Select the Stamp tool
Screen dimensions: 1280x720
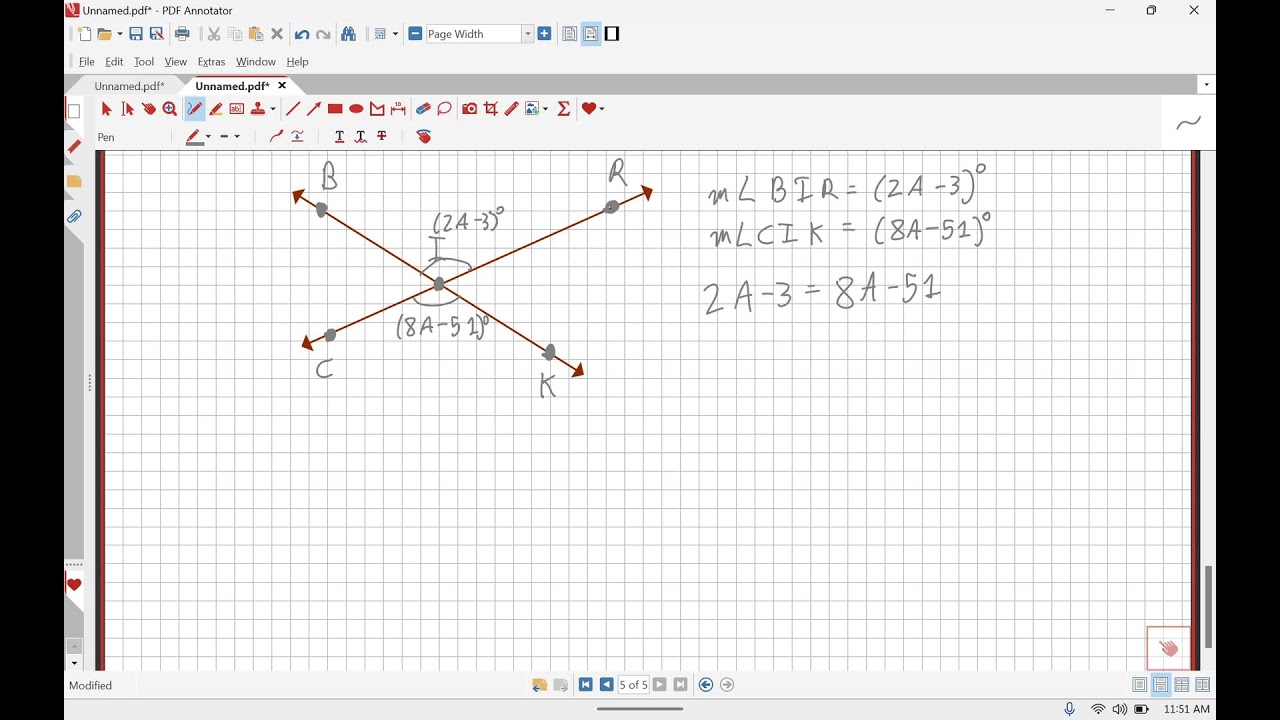coord(258,109)
